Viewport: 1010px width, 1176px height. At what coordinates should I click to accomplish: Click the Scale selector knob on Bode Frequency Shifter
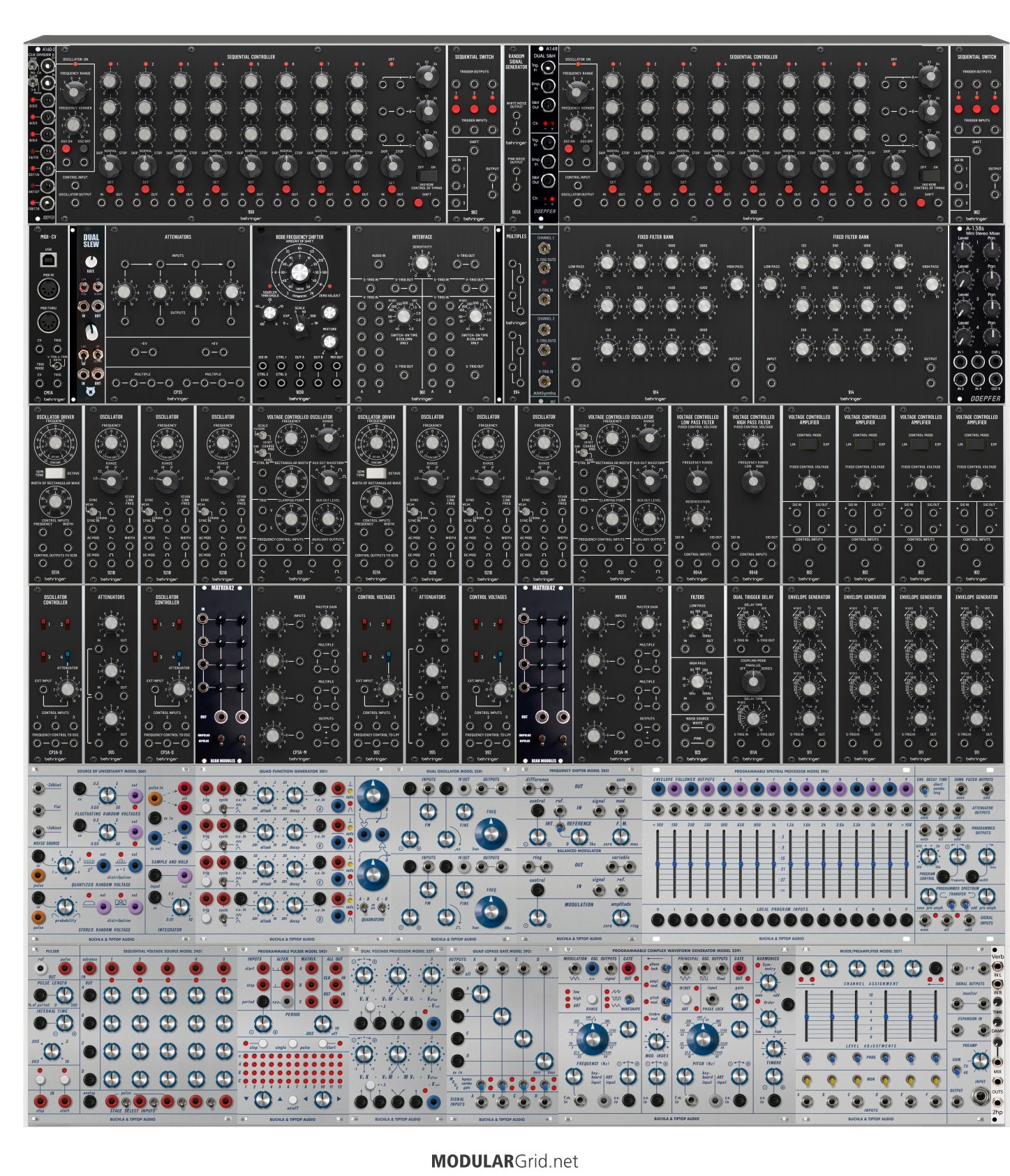[301, 328]
